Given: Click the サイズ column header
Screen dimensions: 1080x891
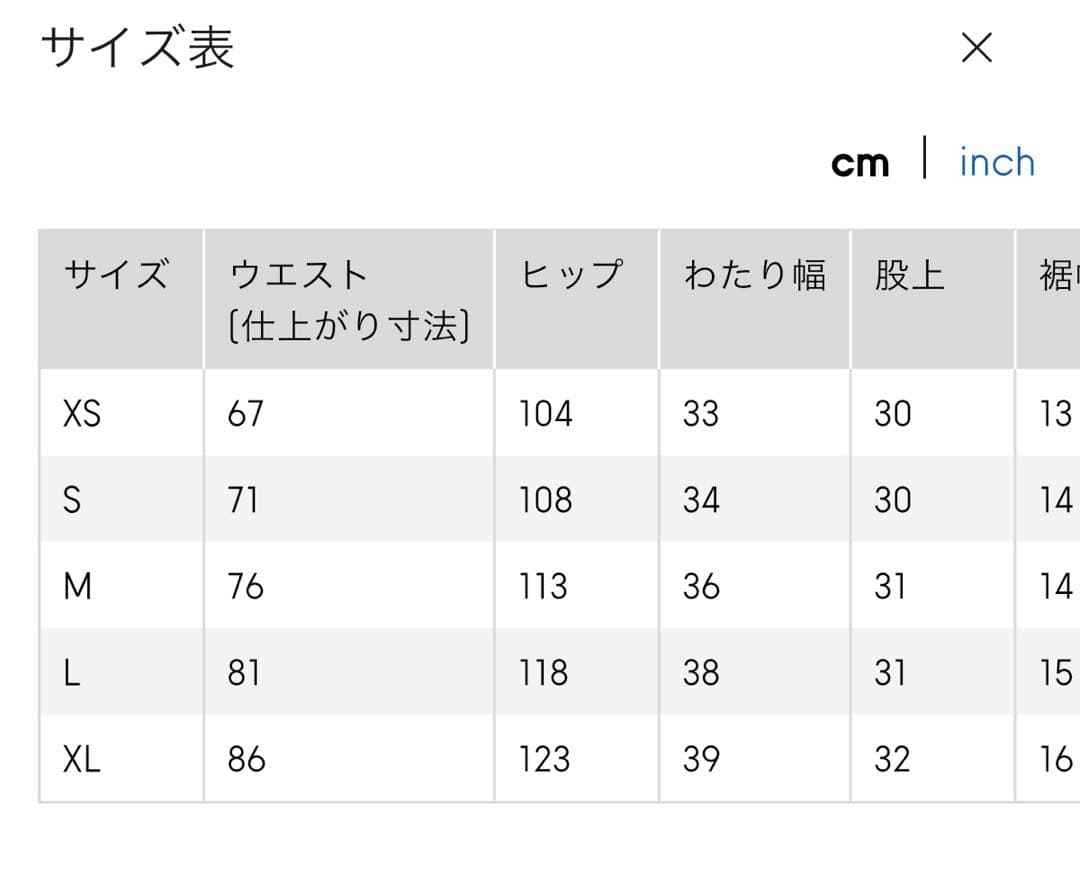Looking at the screenshot, I should click(x=116, y=275).
